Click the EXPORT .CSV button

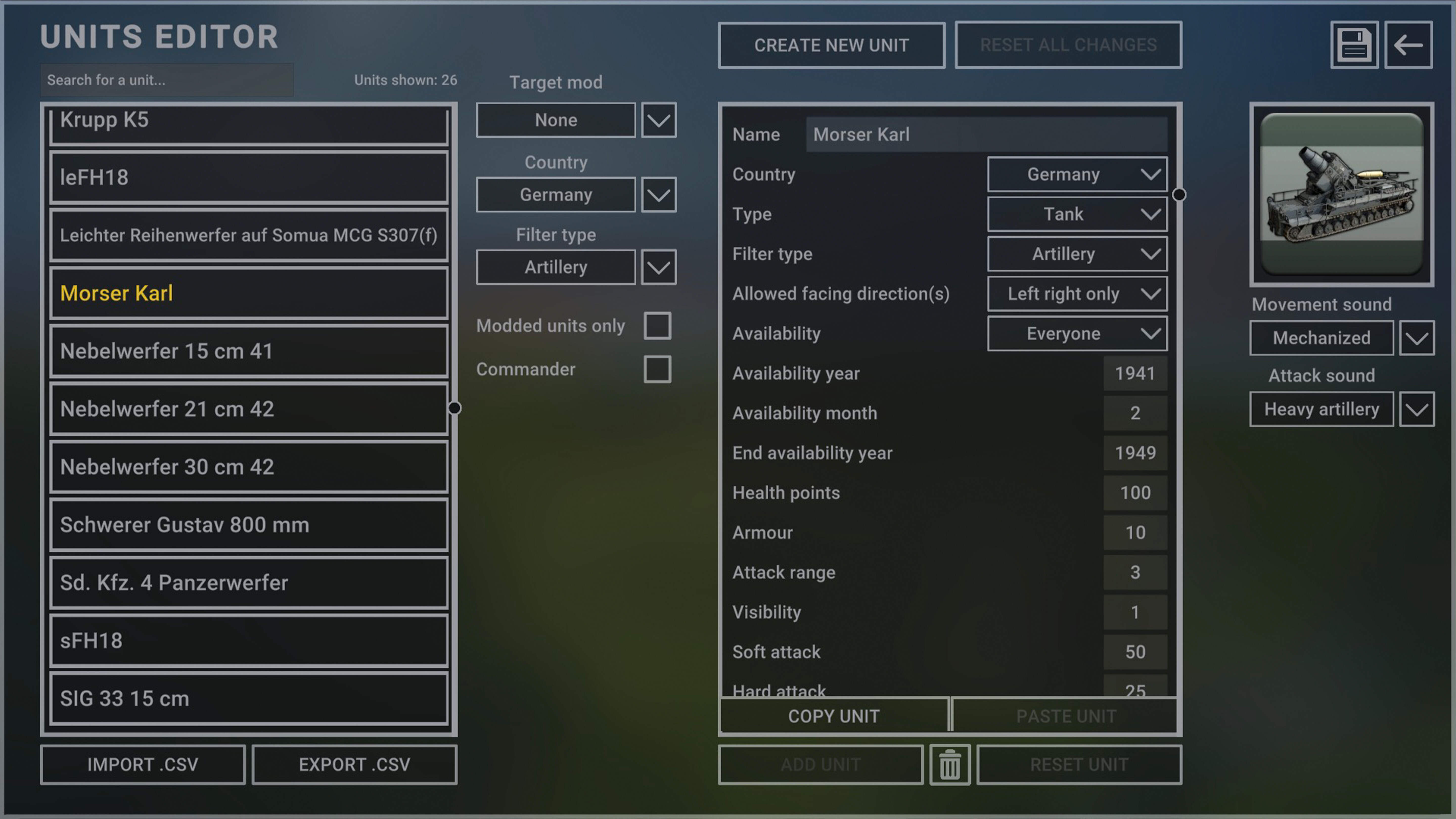pyautogui.click(x=354, y=765)
